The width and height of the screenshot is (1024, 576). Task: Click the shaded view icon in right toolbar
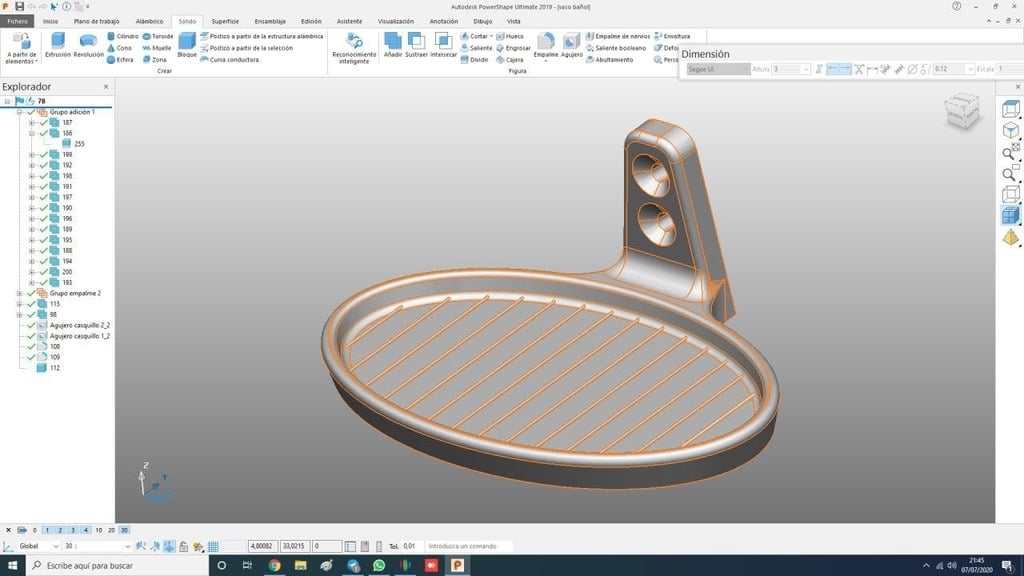1010,215
